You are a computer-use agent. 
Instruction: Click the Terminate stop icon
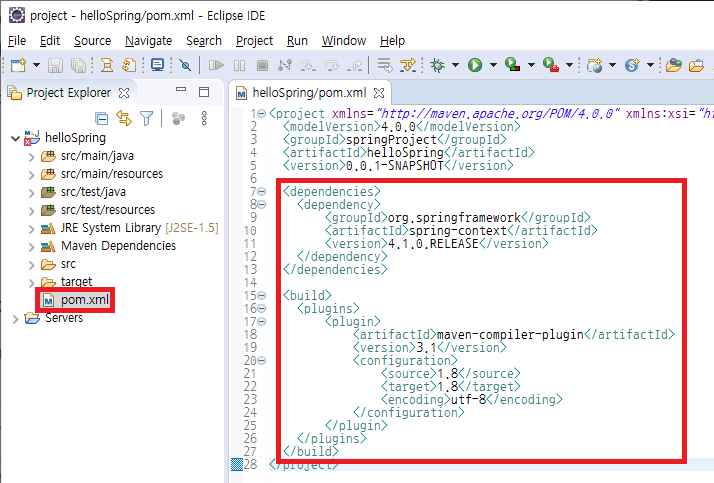[x=262, y=65]
